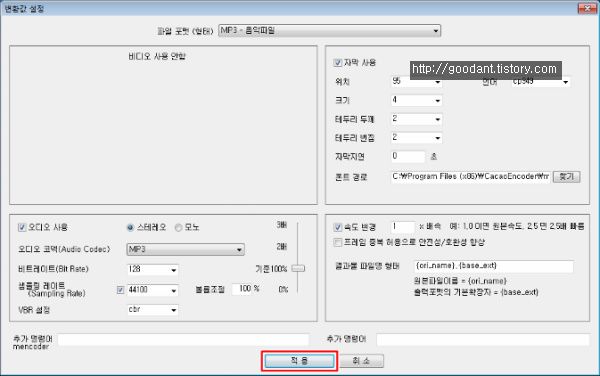Screen dimensions: 600x376
Task: Open the 비트레이트 (Bit Rate) dropdown showing 128
Action: [x=152, y=270]
